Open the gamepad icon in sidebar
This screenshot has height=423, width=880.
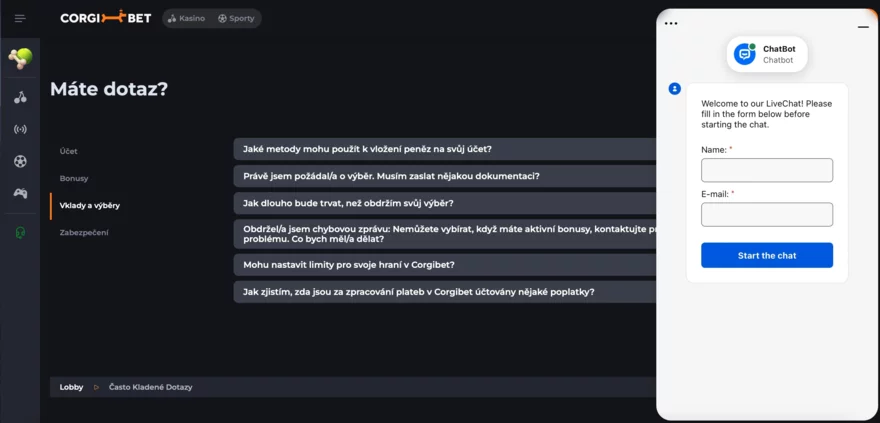[20, 193]
